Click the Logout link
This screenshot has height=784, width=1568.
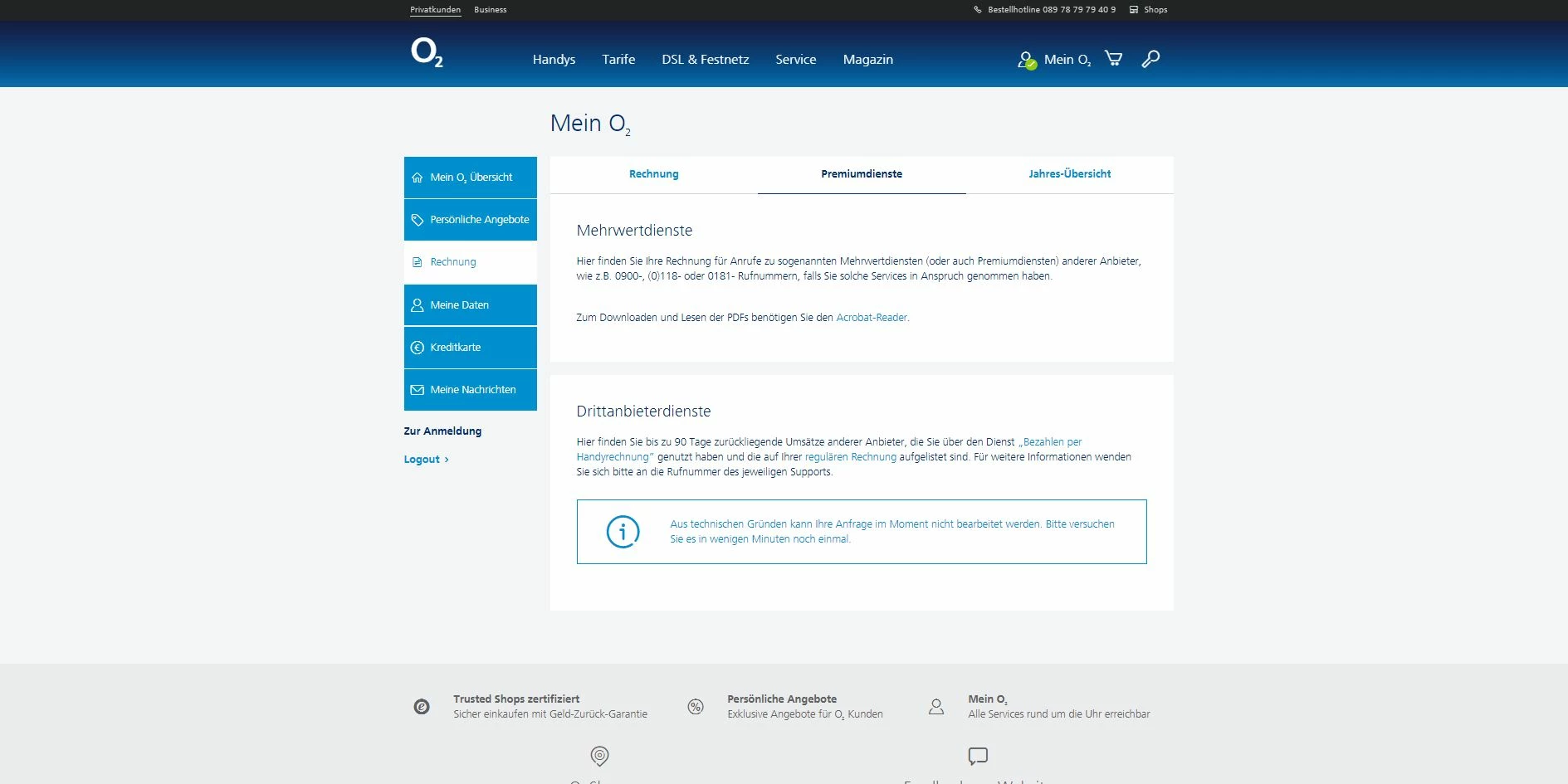426,460
